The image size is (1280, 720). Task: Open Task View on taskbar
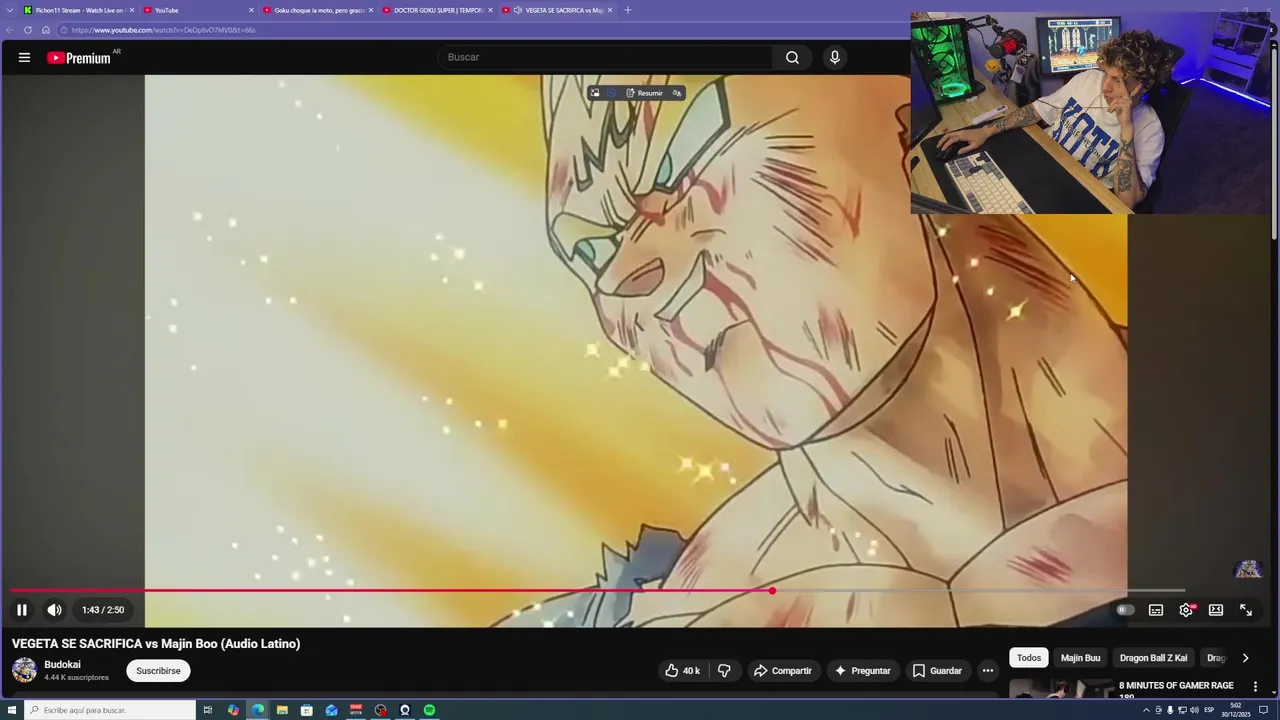point(208,710)
